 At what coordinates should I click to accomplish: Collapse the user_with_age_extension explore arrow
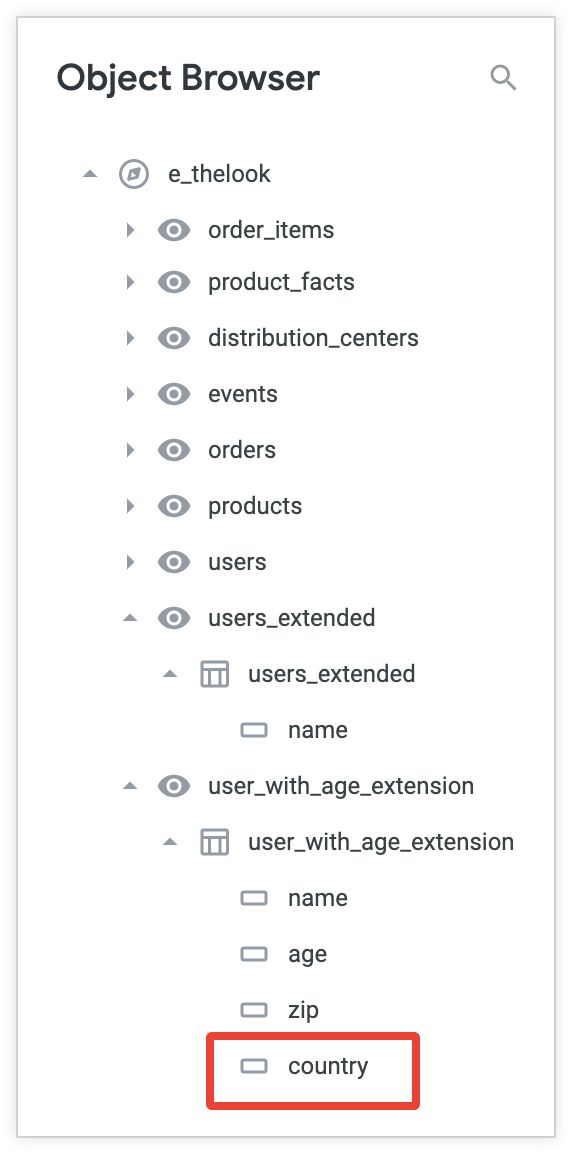[130, 786]
